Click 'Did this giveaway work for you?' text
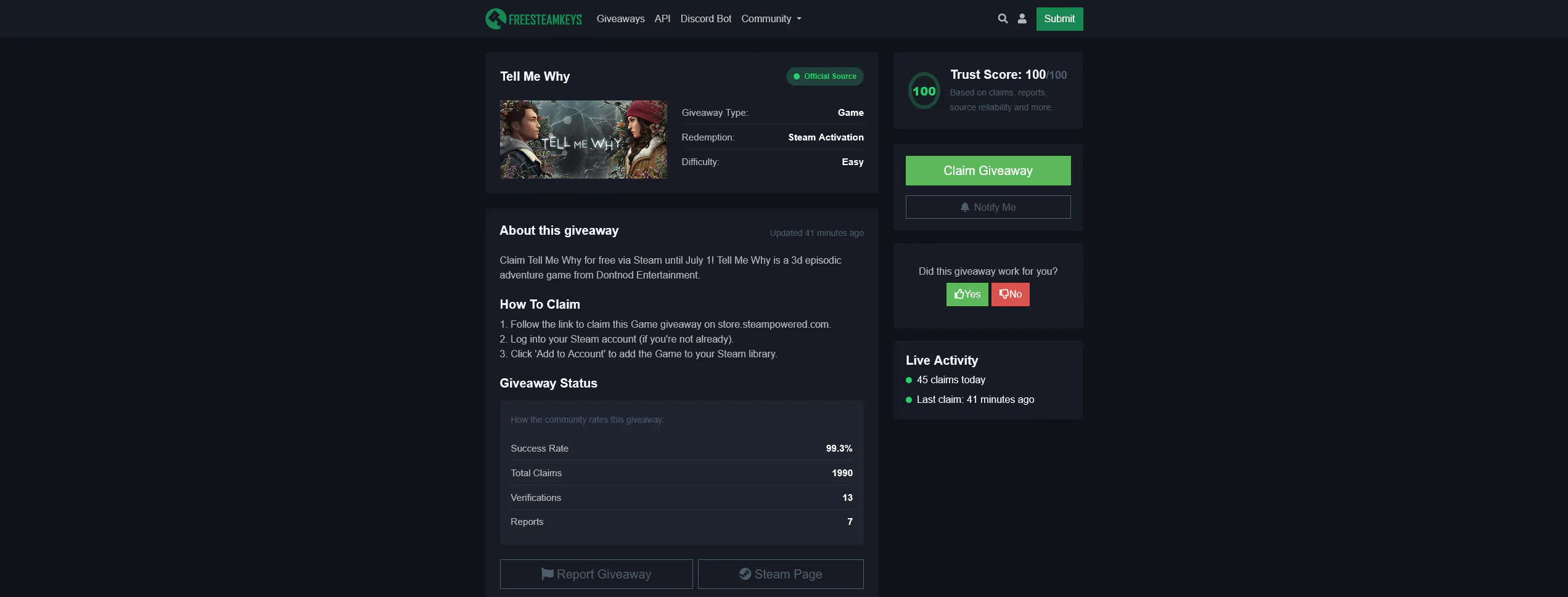 click(988, 272)
